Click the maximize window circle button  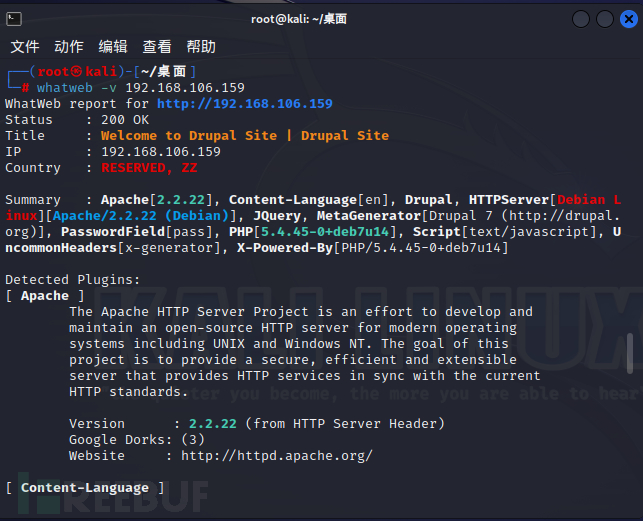point(604,19)
